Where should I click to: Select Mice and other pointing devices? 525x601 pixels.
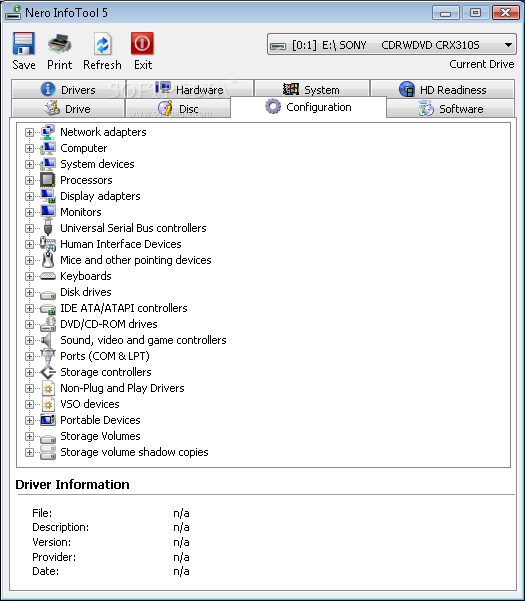point(136,260)
